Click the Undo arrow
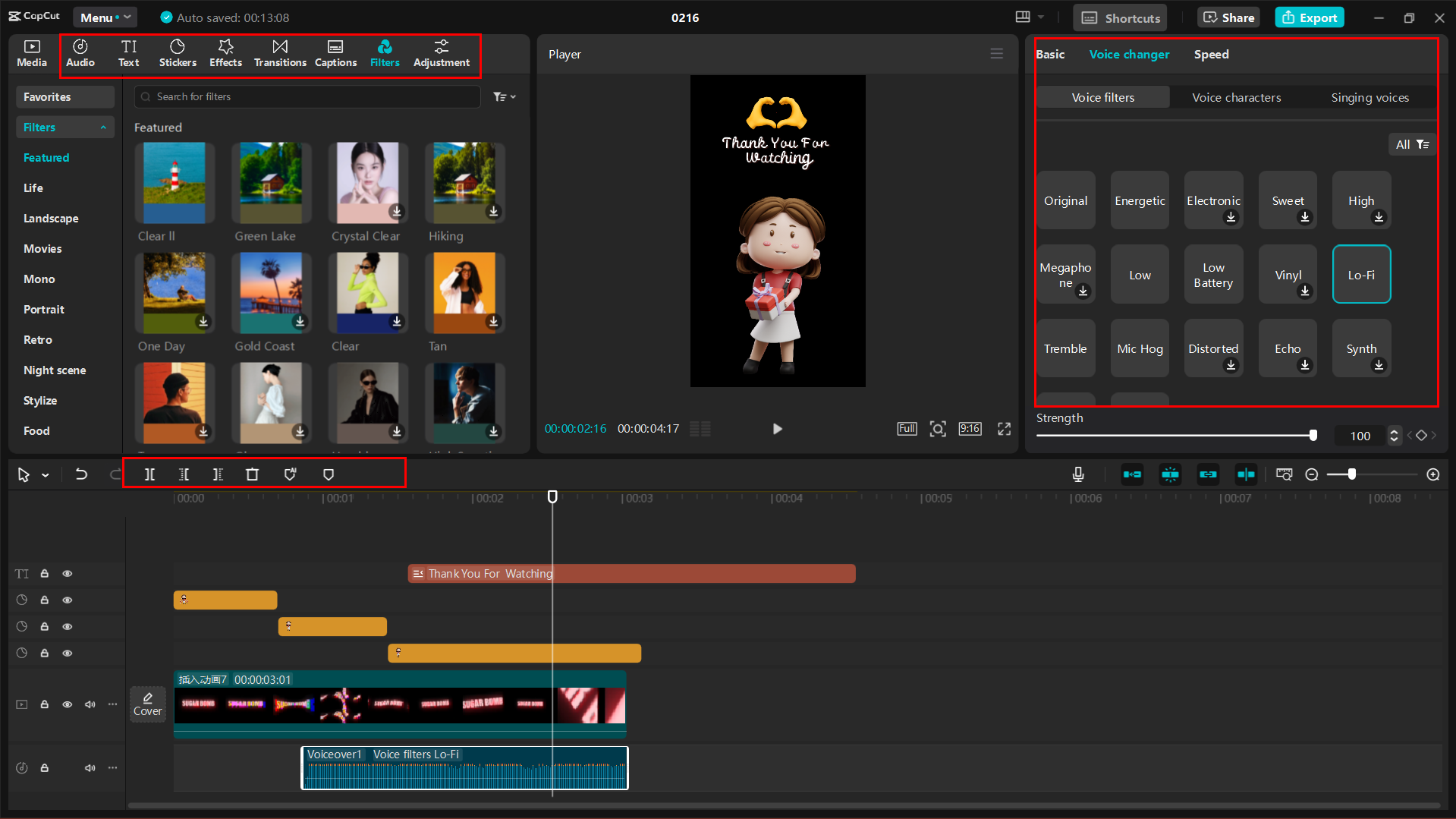Viewport: 1456px width, 819px height. pos(81,474)
